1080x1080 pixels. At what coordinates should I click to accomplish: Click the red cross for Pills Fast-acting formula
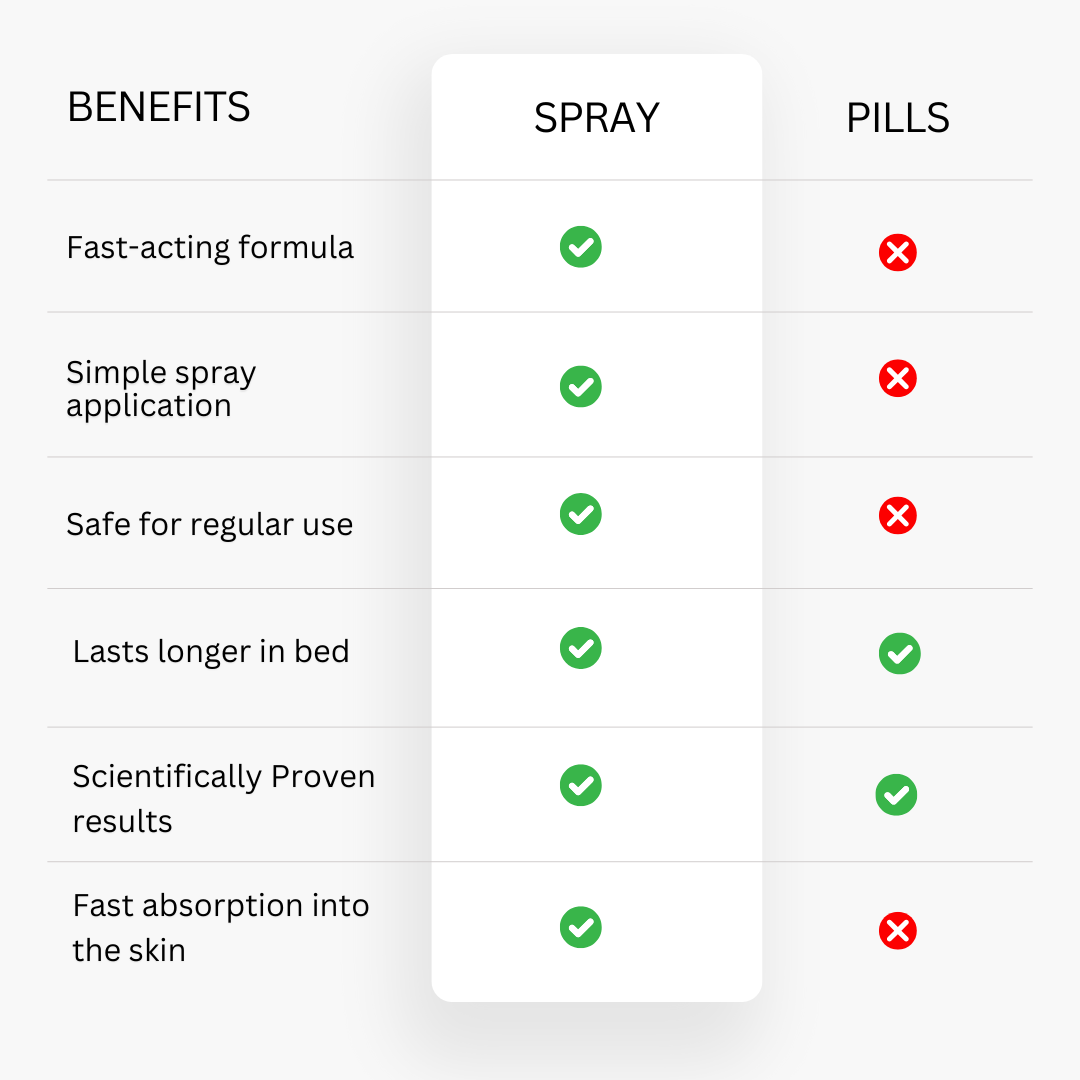pyautogui.click(x=897, y=252)
